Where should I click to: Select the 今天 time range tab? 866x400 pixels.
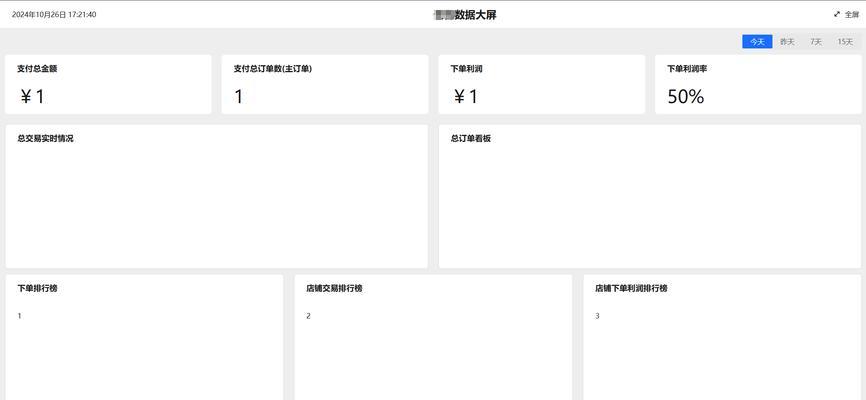(757, 41)
